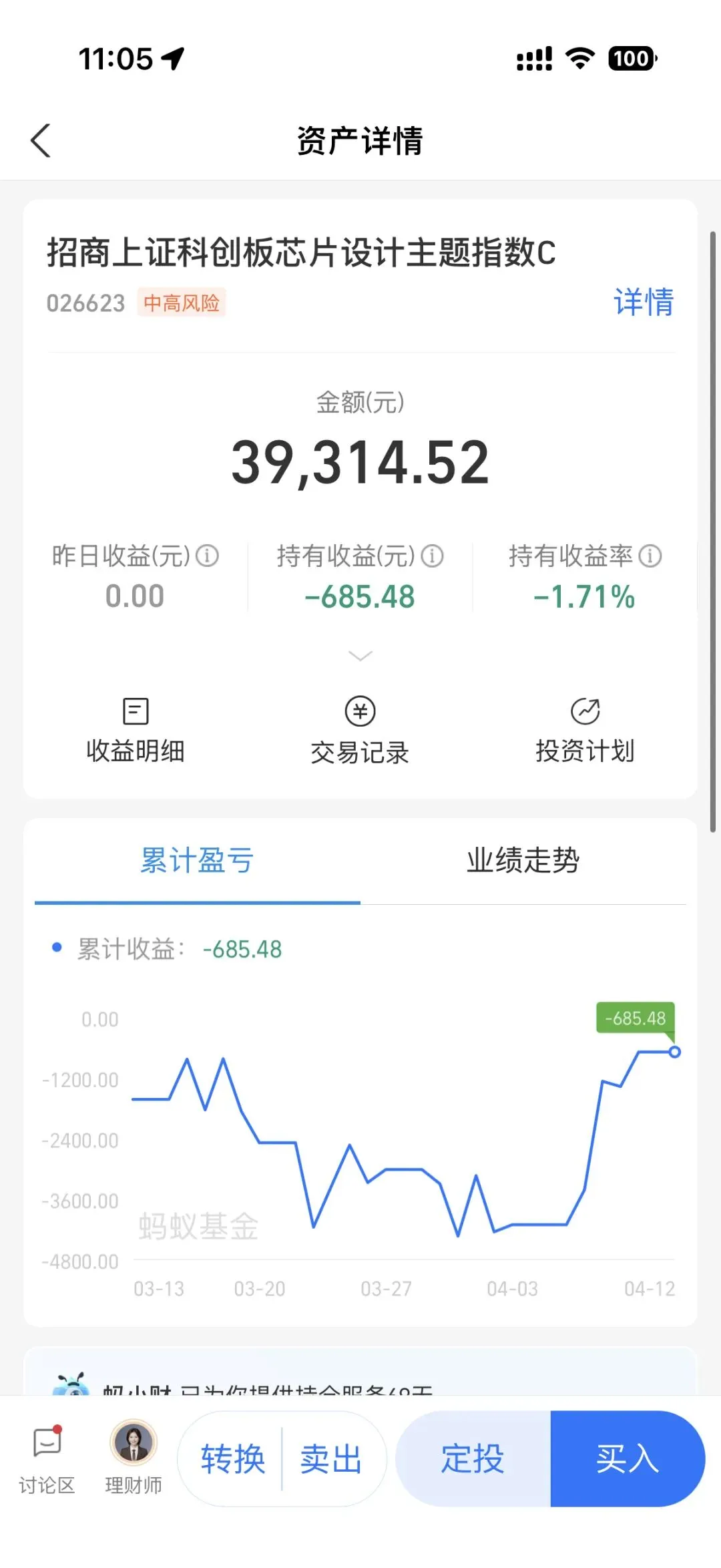This screenshot has width=721, height=1568.
Task: Tap the fund name 招商上证科创板芯片设计主题指数C
Action: tap(301, 252)
